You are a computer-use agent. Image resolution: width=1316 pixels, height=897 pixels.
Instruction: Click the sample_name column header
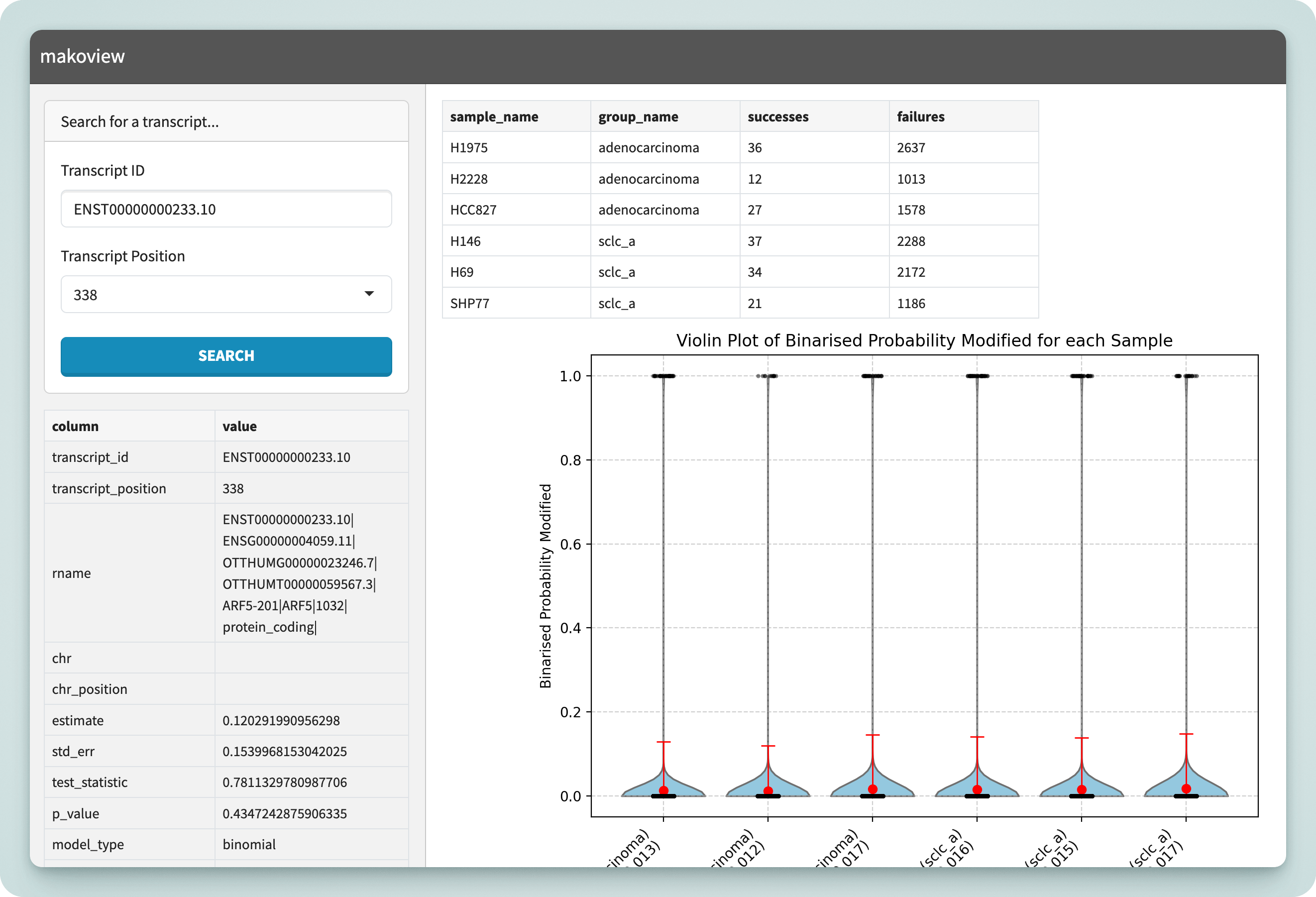coord(494,116)
